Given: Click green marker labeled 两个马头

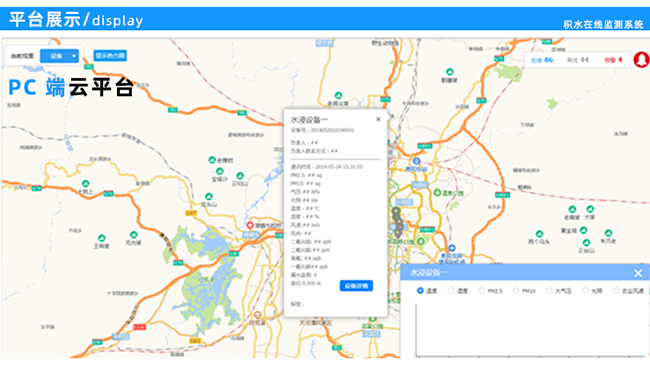Looking at the screenshot, I should pyautogui.click(x=539, y=234).
